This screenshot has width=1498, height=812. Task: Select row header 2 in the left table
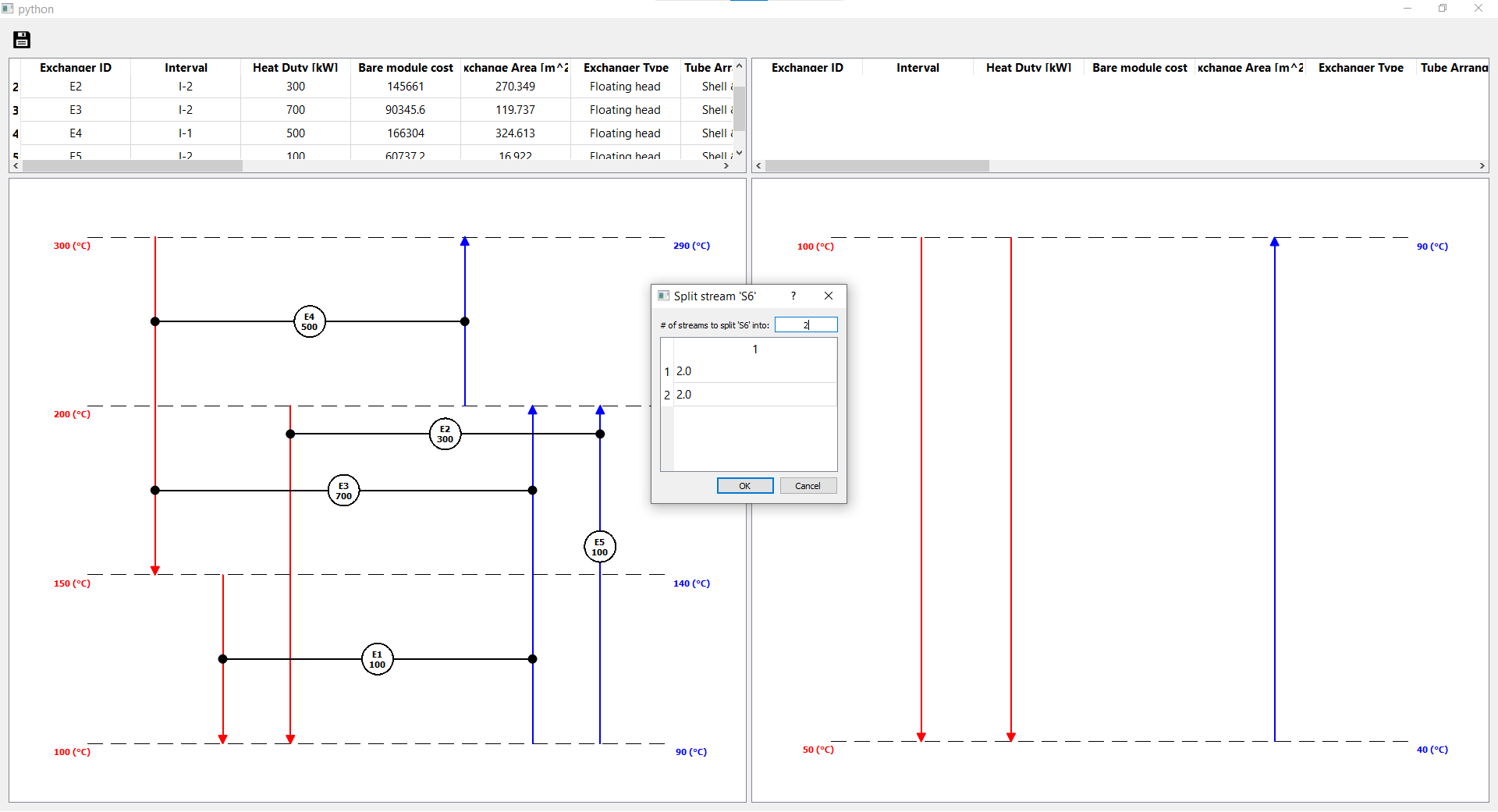[x=16, y=87]
